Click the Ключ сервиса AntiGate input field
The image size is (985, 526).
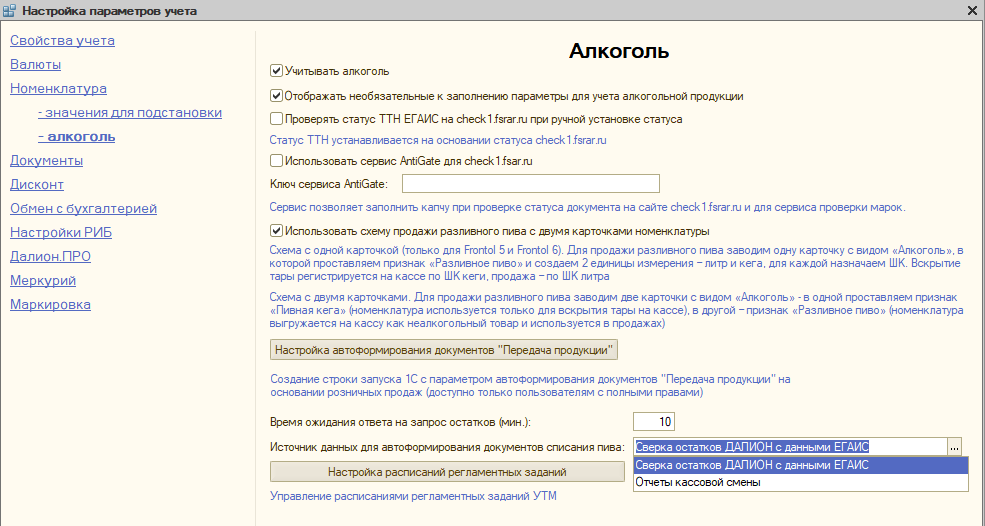[x=531, y=184]
